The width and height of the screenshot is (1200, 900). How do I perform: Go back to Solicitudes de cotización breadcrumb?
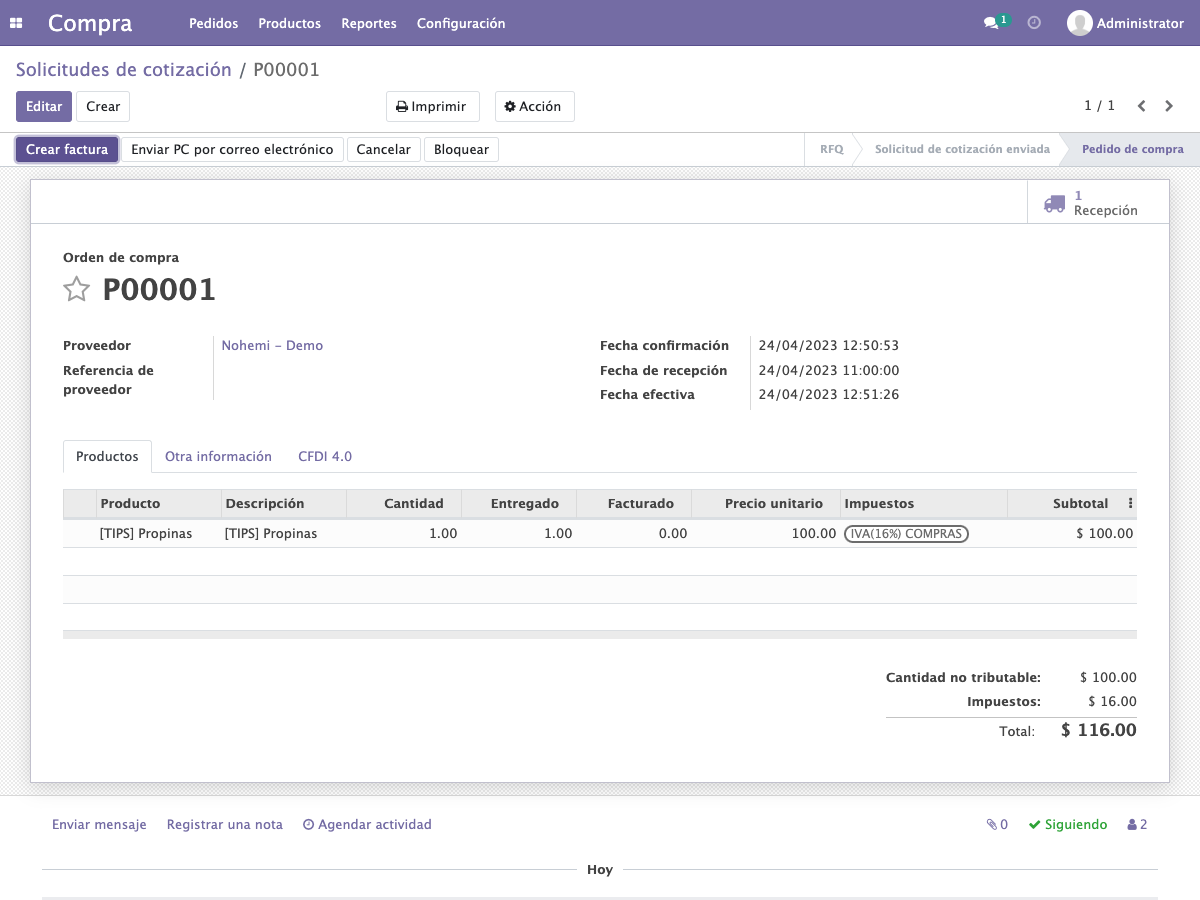tap(124, 70)
